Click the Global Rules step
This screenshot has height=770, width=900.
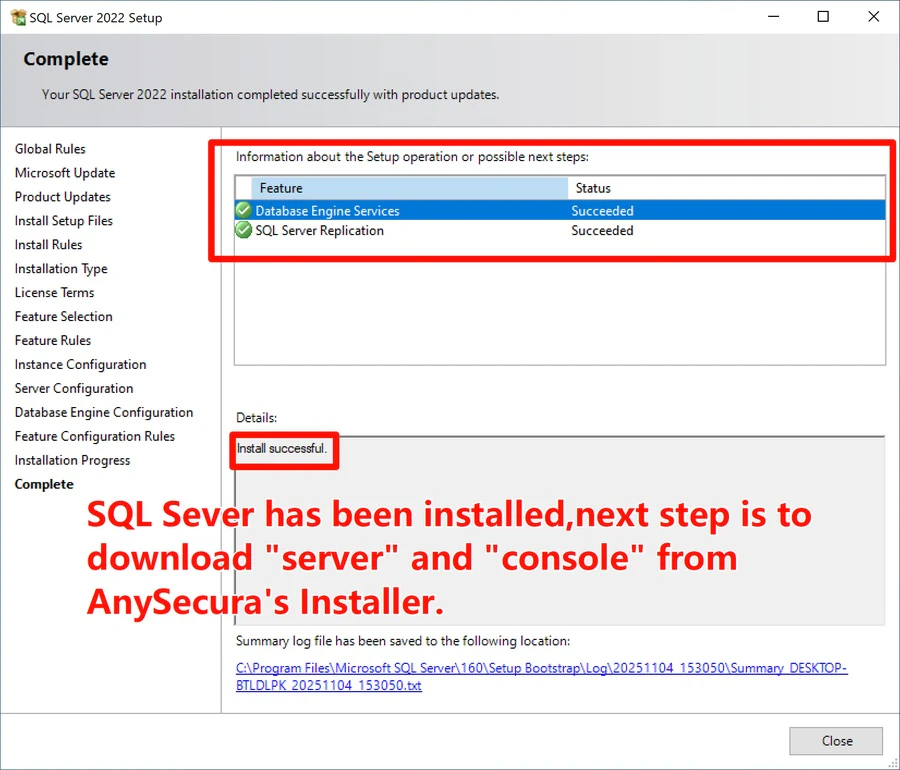(x=50, y=149)
